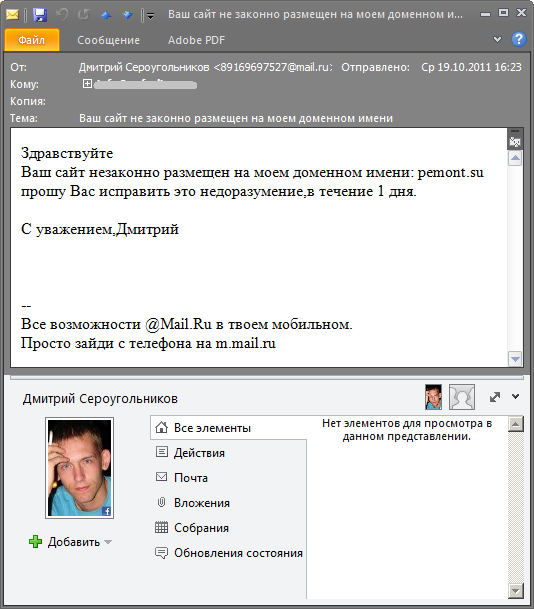Viewport: 534px width, 609px height.
Task: Click sender address 89169697527@mail.ru
Action: (273, 67)
